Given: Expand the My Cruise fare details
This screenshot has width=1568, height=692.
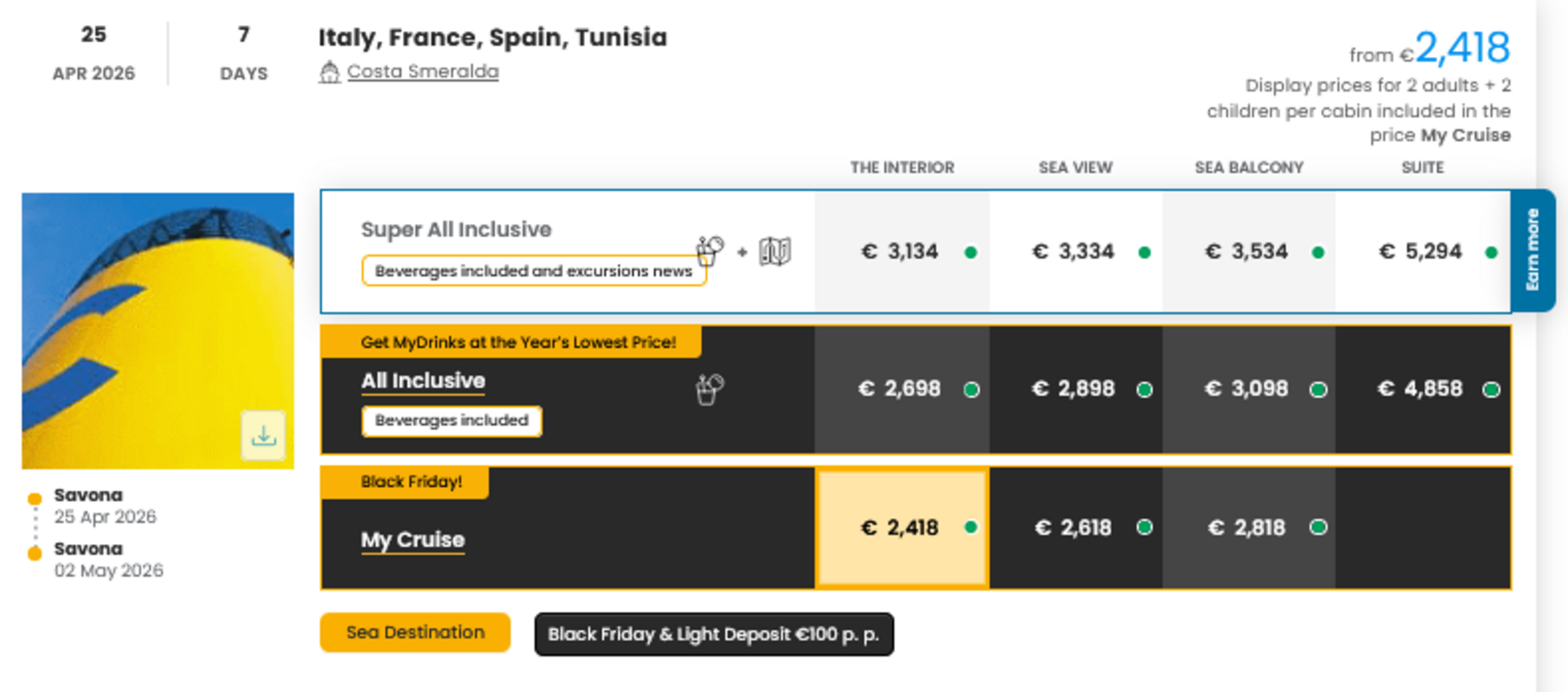Looking at the screenshot, I should click(x=413, y=540).
